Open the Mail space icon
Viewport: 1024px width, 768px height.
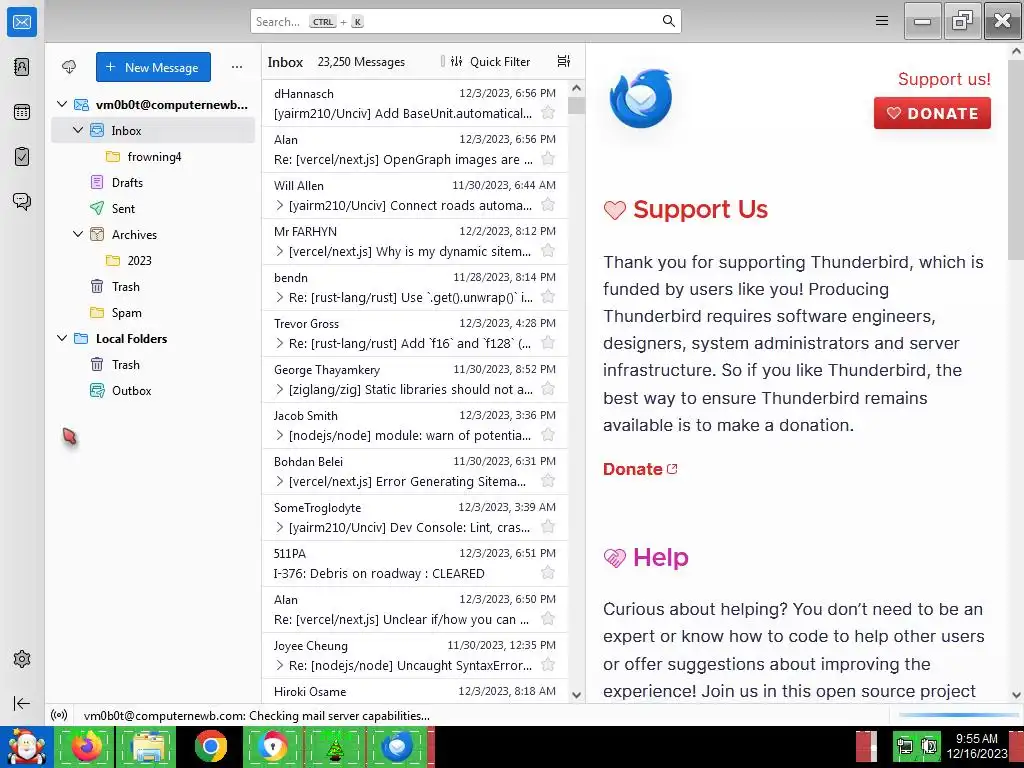point(22,22)
